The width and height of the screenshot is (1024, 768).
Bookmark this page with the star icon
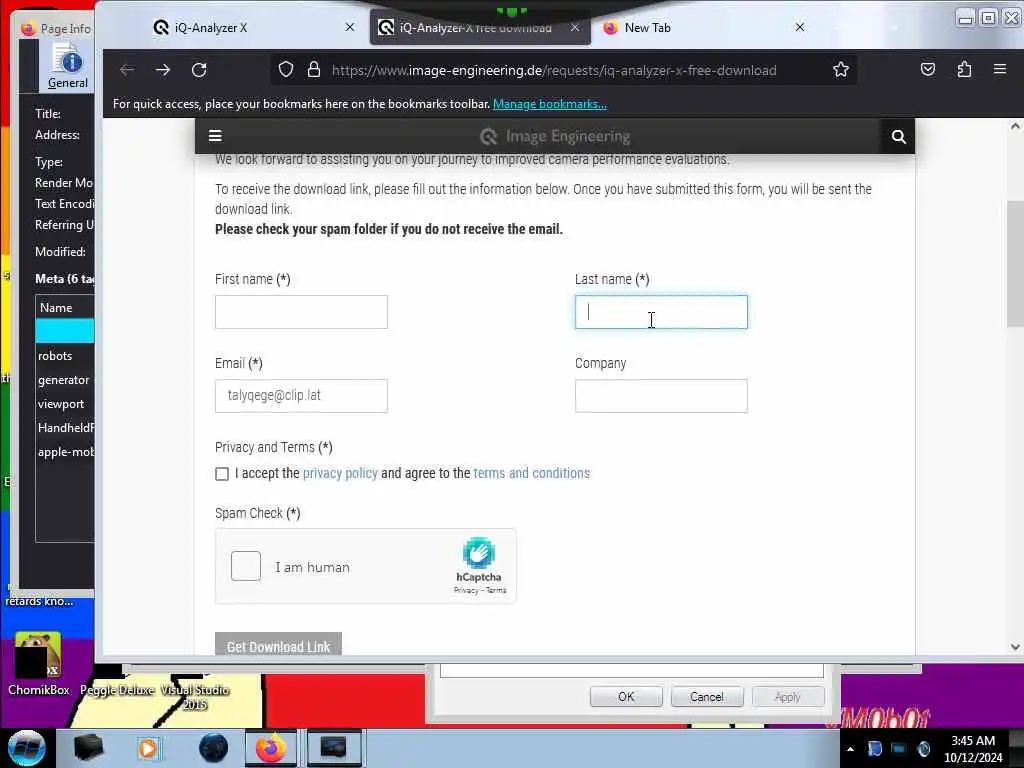click(x=840, y=70)
